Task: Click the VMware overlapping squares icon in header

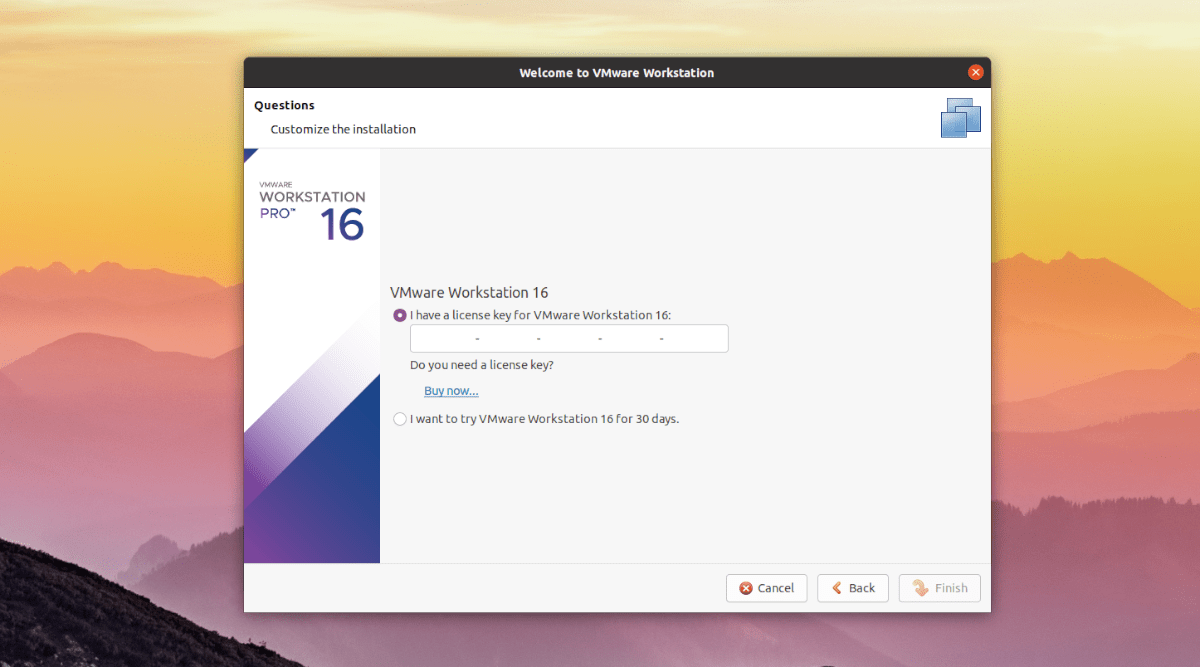Action: tap(961, 118)
